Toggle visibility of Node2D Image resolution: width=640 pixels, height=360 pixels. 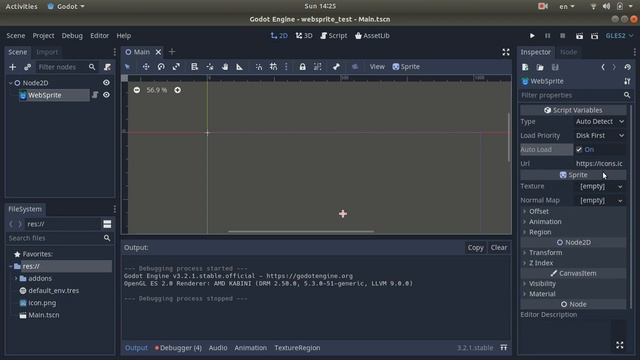106,82
